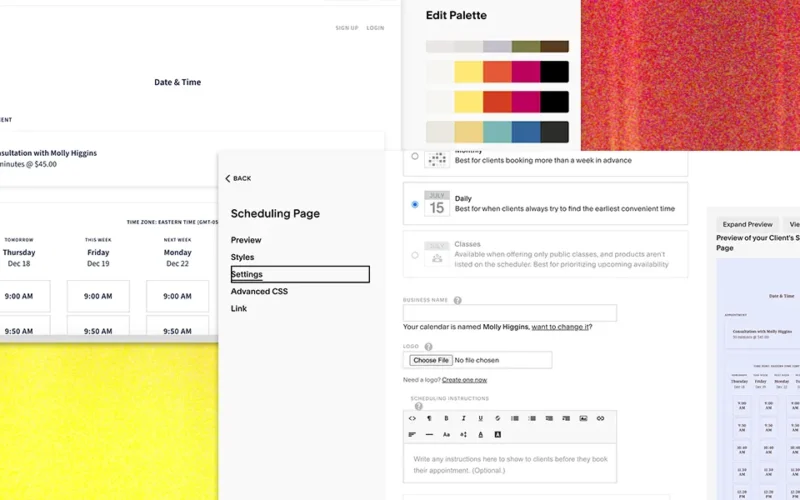The height and width of the screenshot is (500, 800).
Task: Open Link in Scheduling Page menu
Action: (239, 309)
